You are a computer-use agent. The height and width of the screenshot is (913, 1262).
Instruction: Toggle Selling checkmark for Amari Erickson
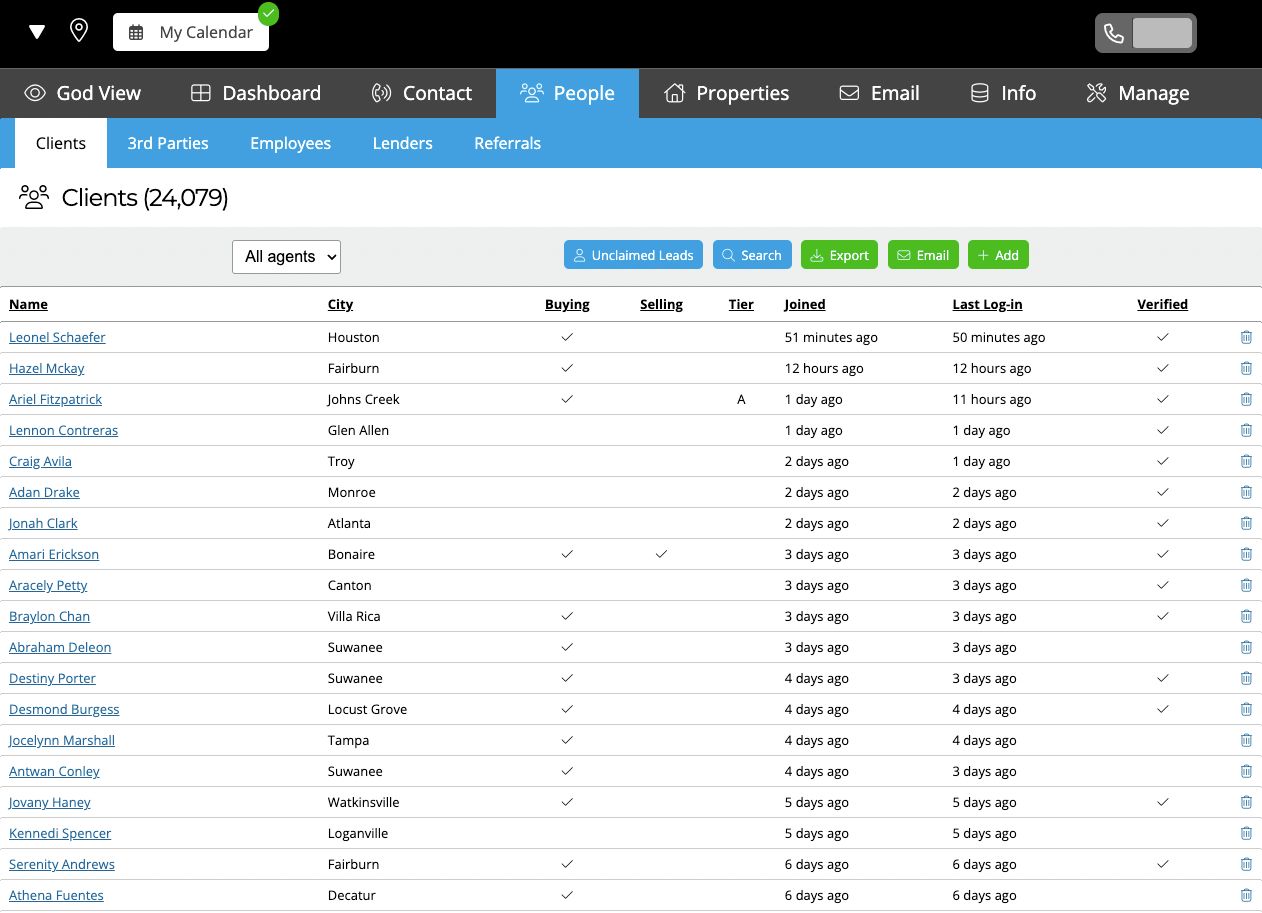(661, 555)
